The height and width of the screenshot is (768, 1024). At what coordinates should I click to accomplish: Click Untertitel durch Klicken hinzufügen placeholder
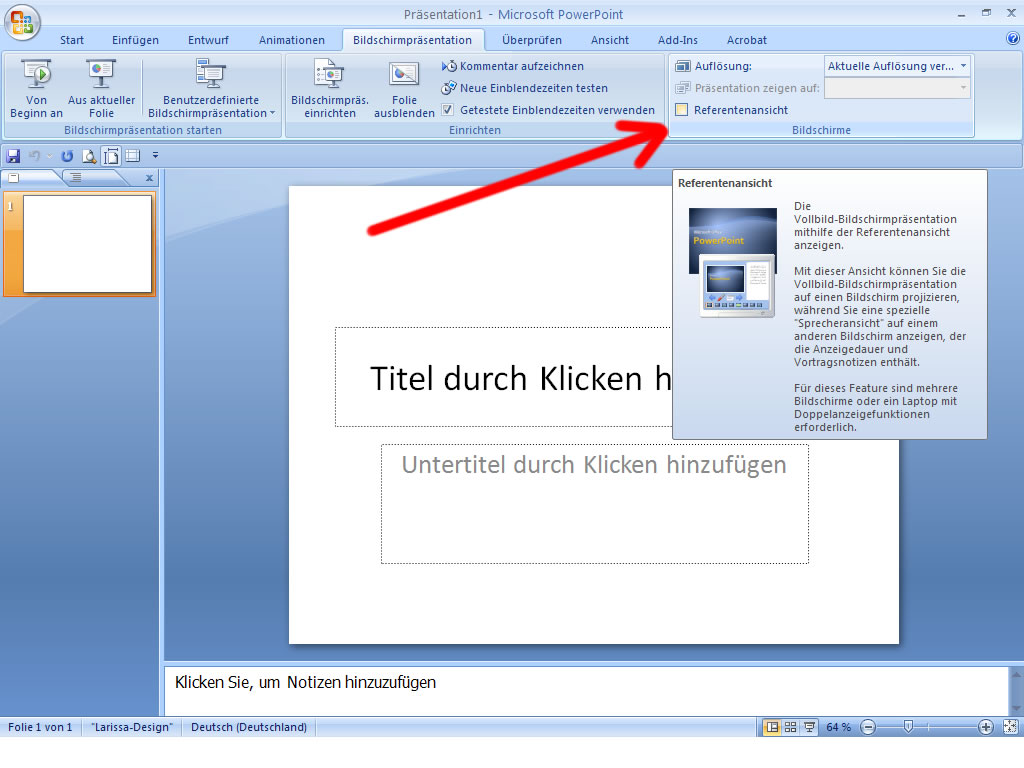pos(594,504)
